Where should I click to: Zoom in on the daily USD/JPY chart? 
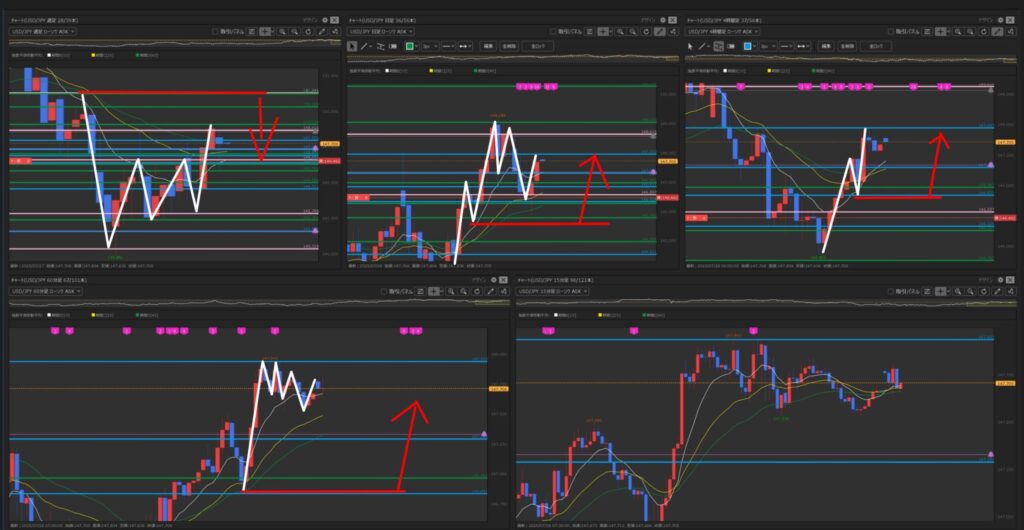(620, 31)
